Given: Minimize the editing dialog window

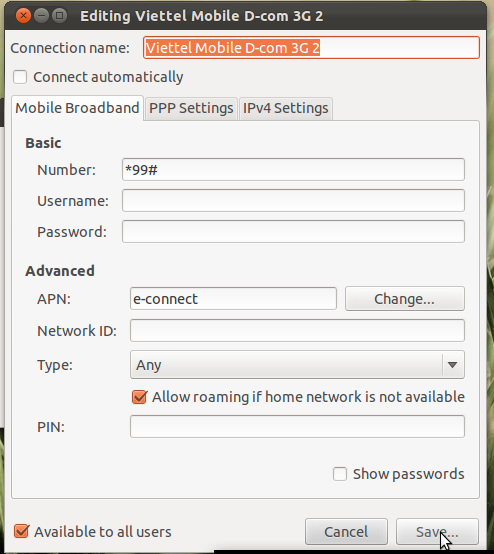Looking at the screenshot, I should click(x=41, y=16).
